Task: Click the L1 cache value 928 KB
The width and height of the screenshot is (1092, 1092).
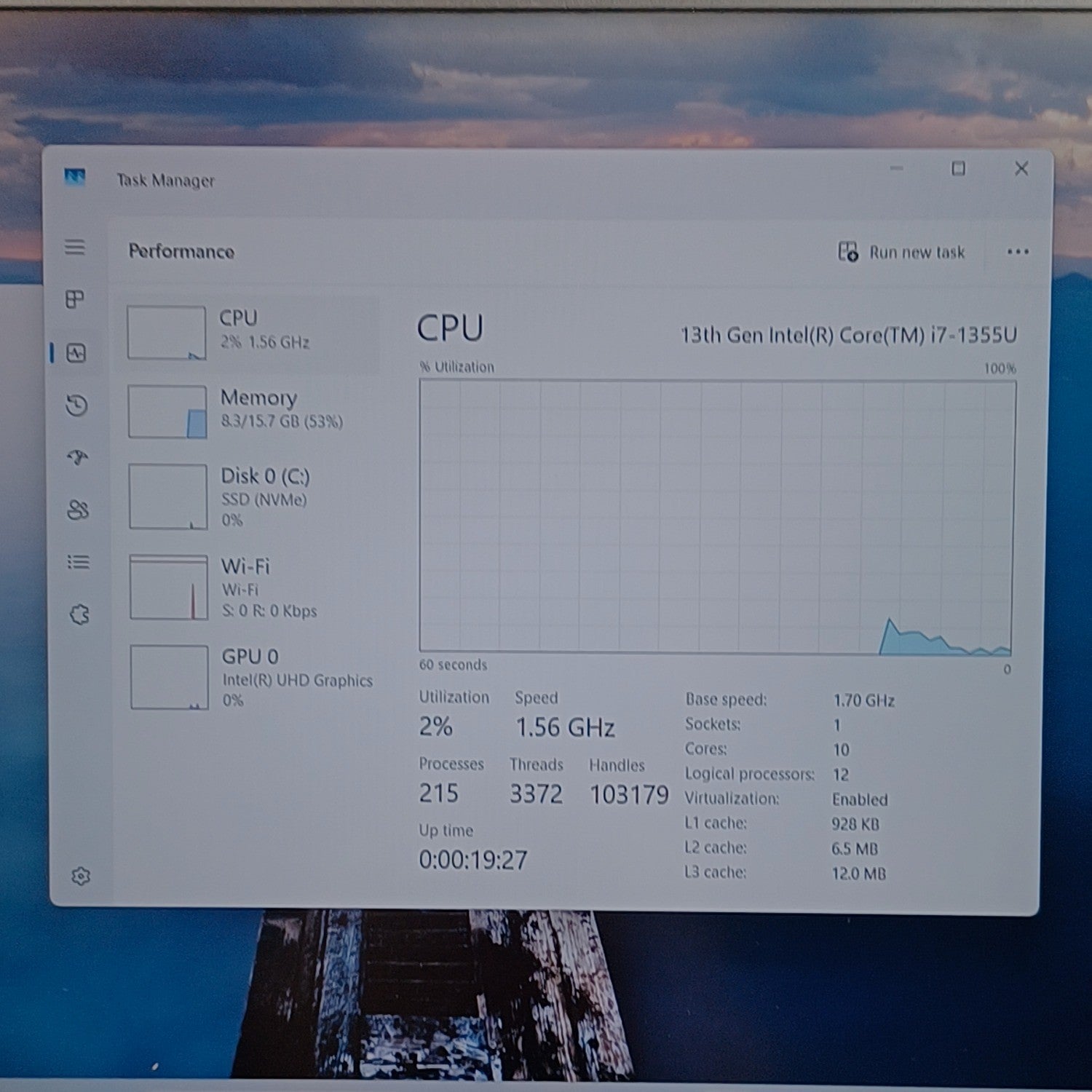Action: coord(855,824)
